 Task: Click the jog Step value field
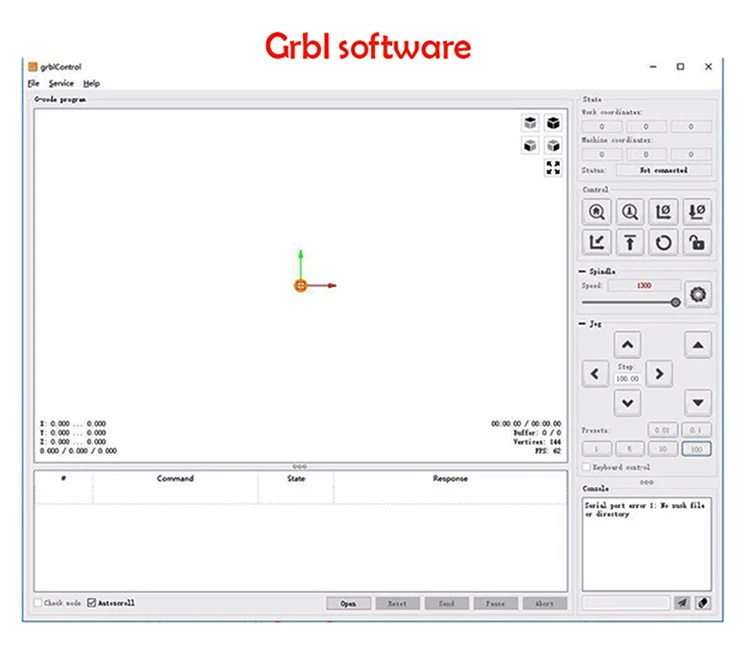coord(628,378)
